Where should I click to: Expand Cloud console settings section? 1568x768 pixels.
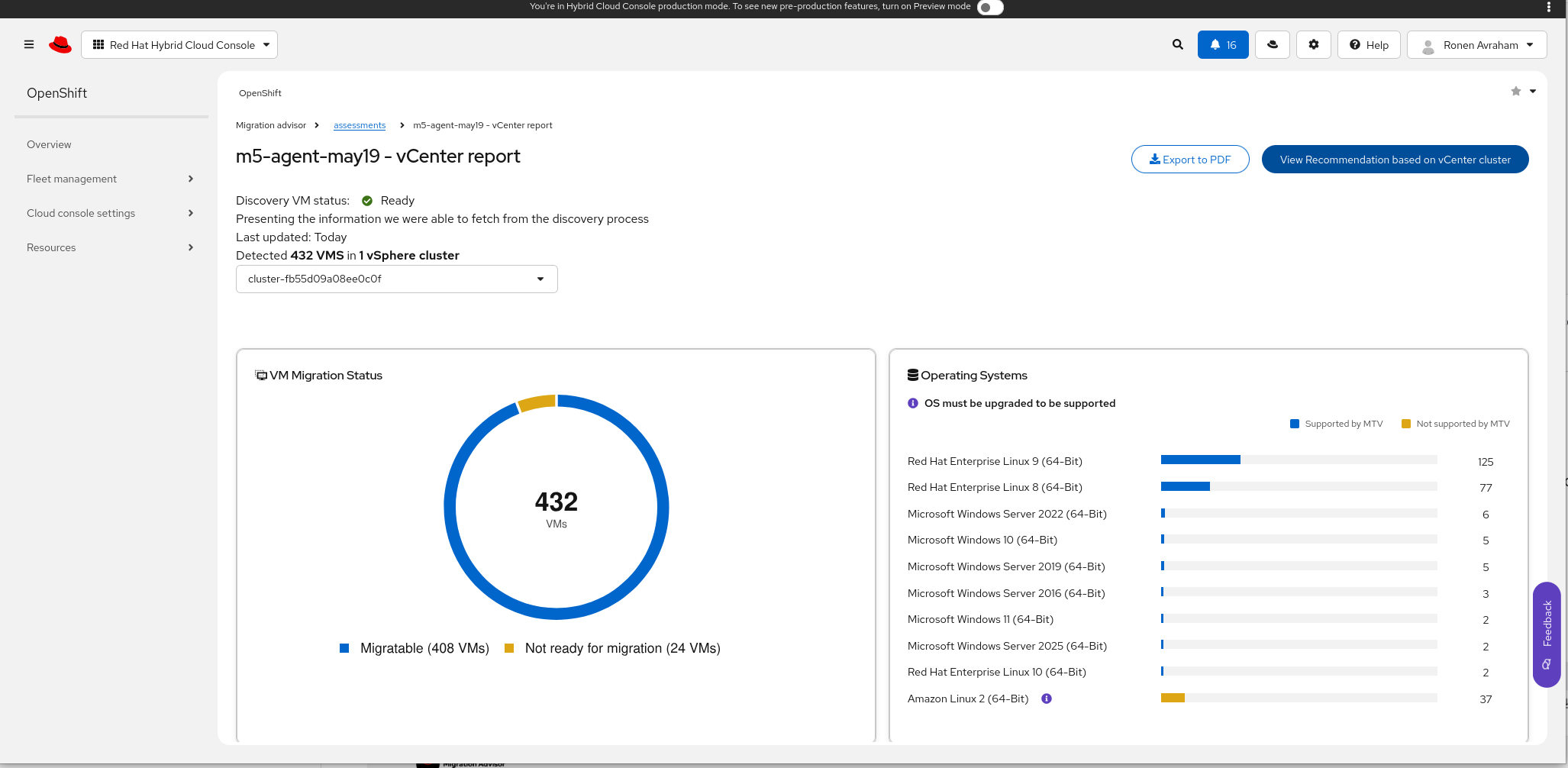coord(111,213)
